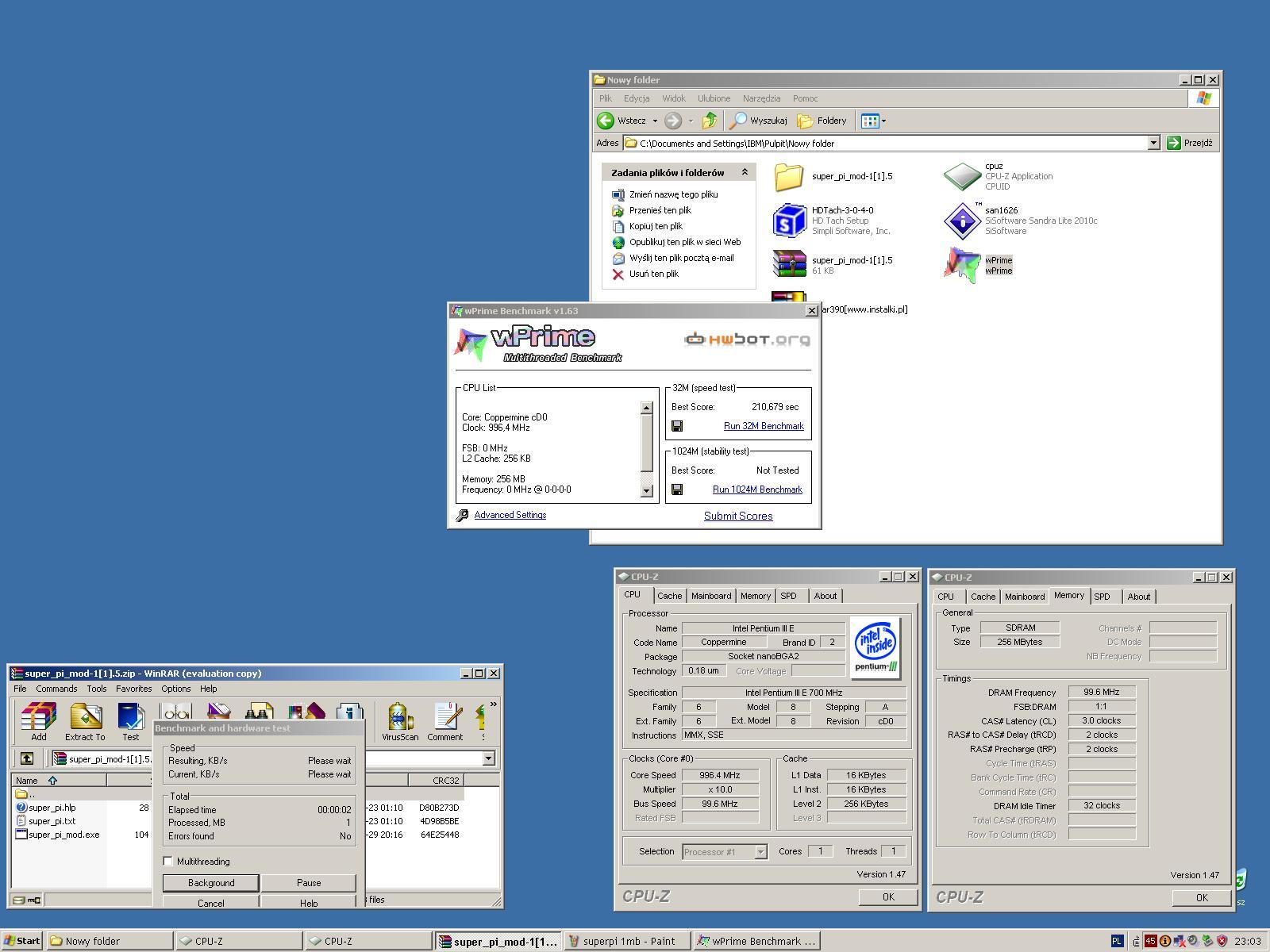Click the Name column header in WinRAR
1270x952 pixels.
pos(58,780)
